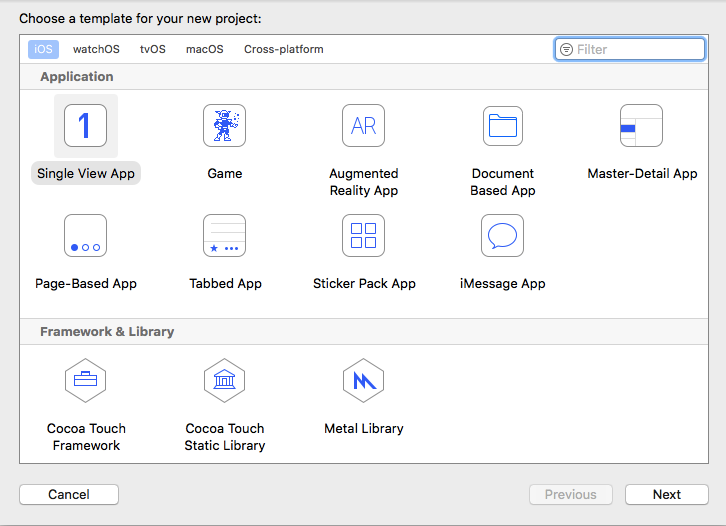Select the iMessage App speech bubble icon
The image size is (726, 526).
502,235
